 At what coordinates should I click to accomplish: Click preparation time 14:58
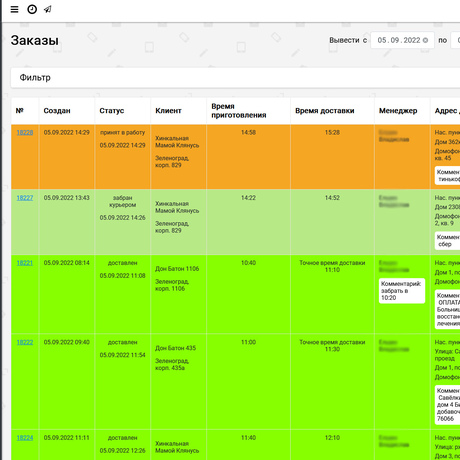(248, 133)
